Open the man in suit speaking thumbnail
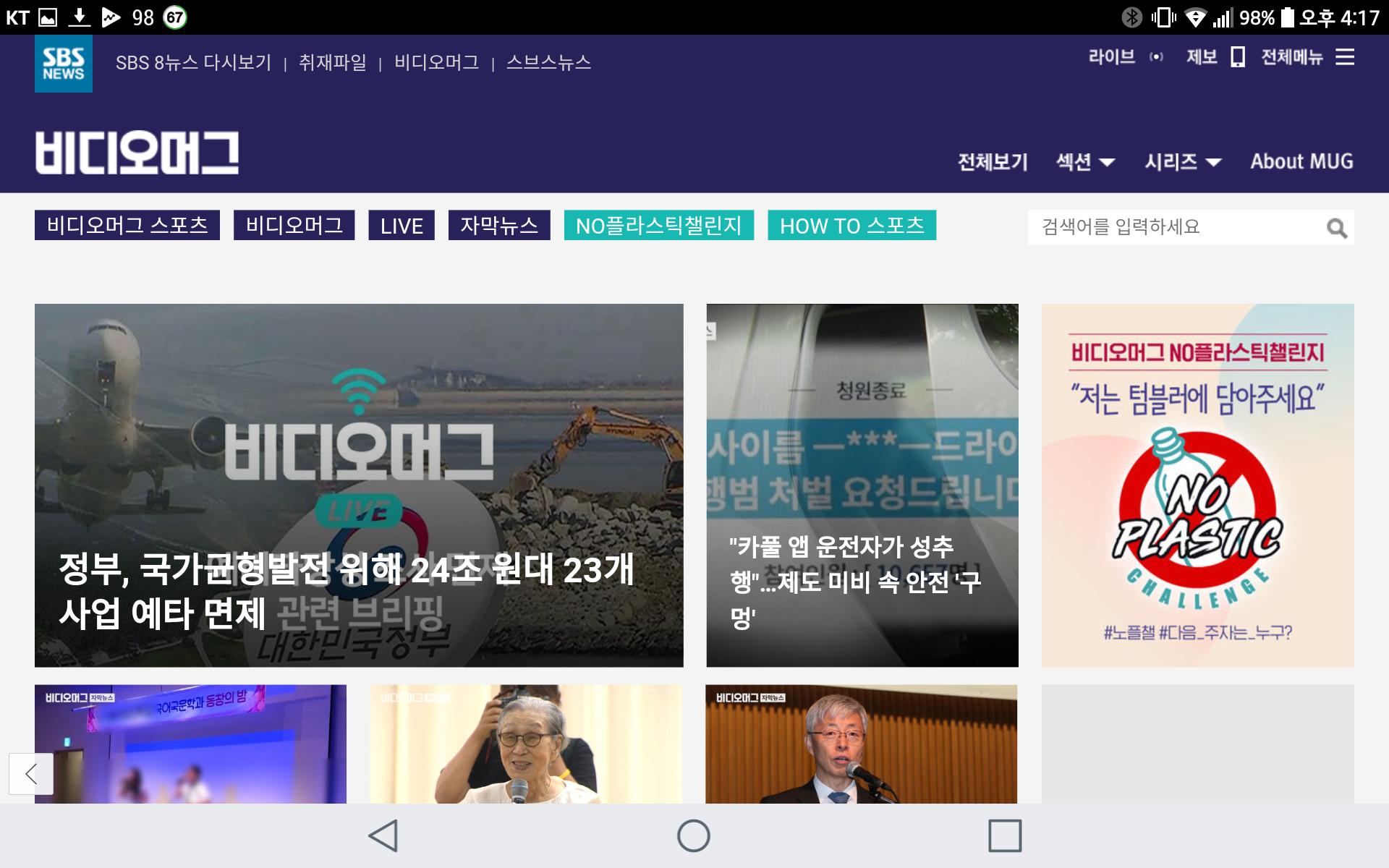 (x=862, y=744)
